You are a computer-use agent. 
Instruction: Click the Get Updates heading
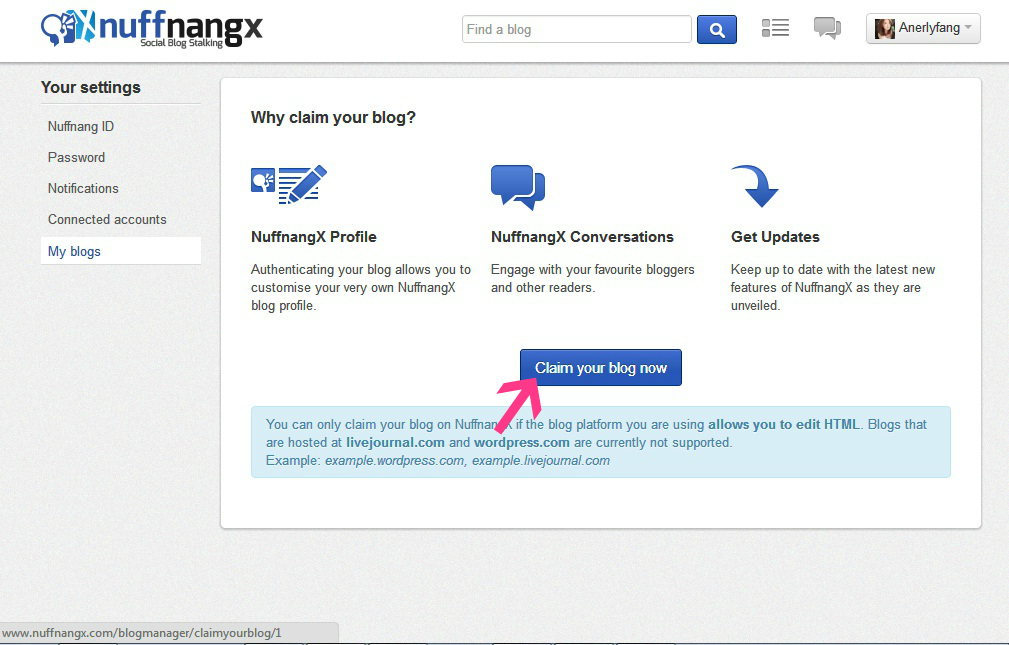click(775, 237)
